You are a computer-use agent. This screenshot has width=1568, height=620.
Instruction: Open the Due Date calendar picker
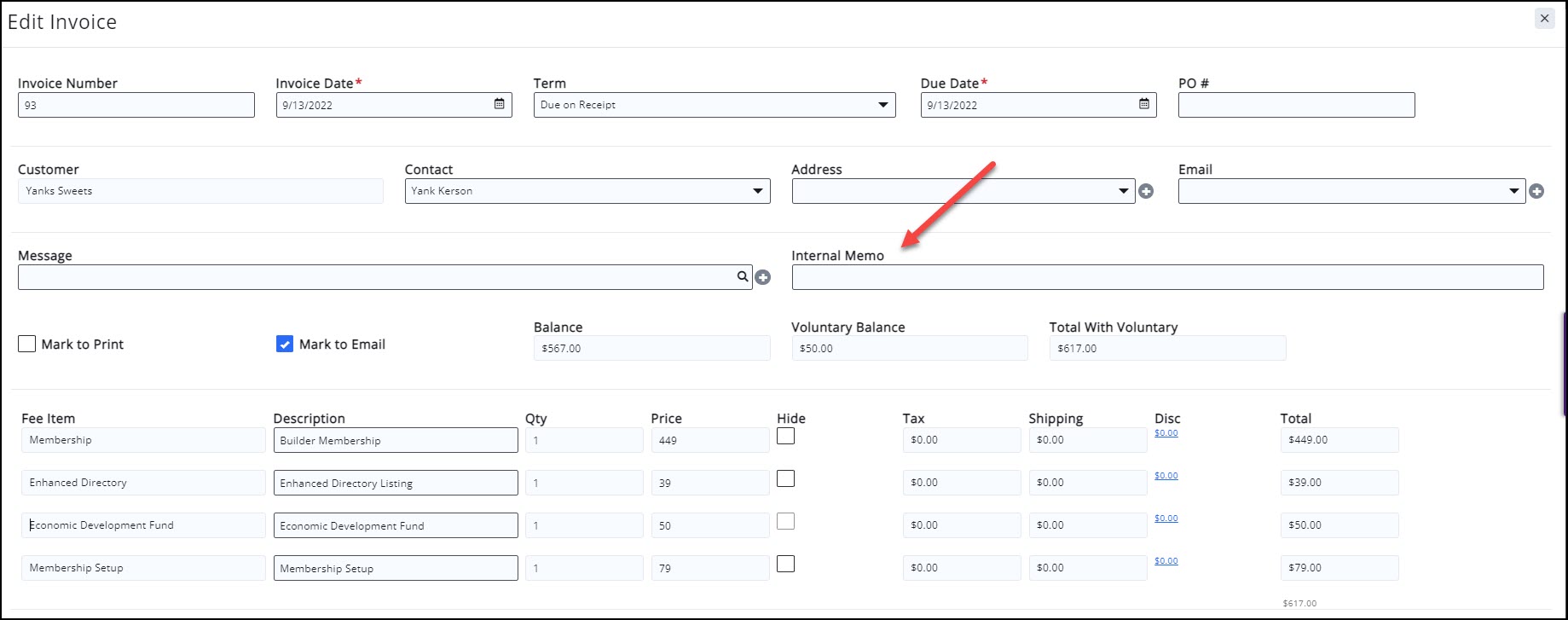pos(1144,104)
